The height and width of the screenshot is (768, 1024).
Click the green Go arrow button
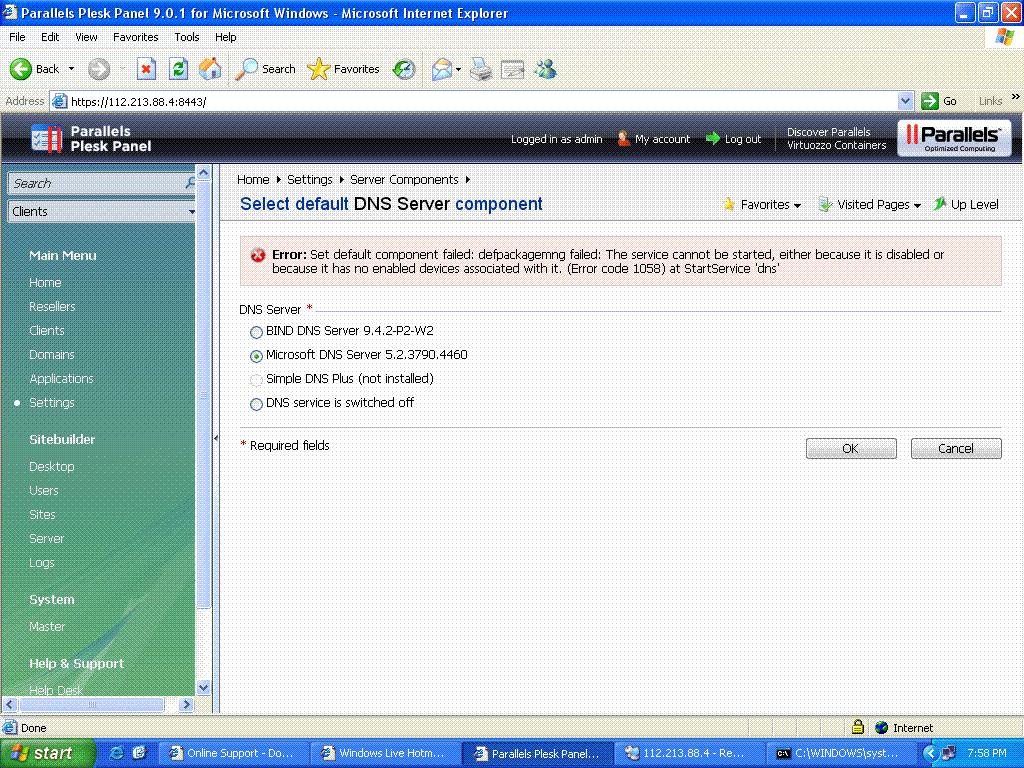coord(929,101)
